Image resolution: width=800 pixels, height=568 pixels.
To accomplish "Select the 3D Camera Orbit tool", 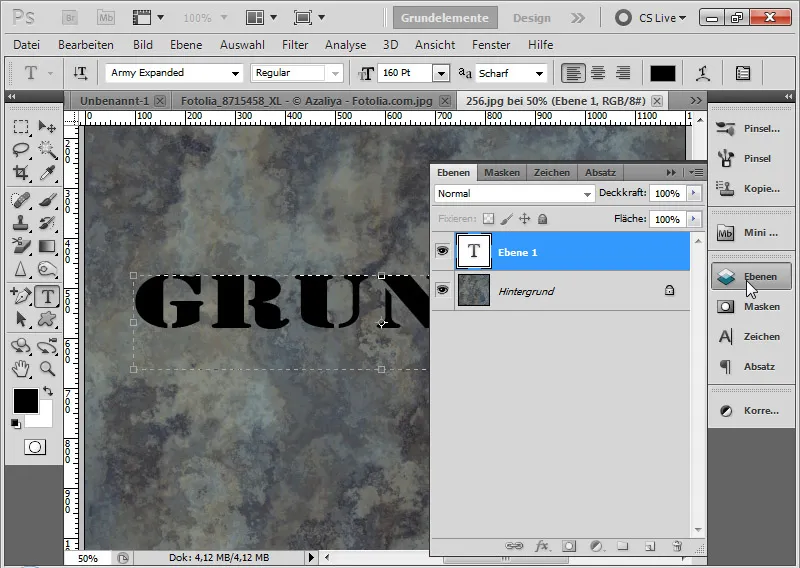I will pyautogui.click(x=47, y=346).
